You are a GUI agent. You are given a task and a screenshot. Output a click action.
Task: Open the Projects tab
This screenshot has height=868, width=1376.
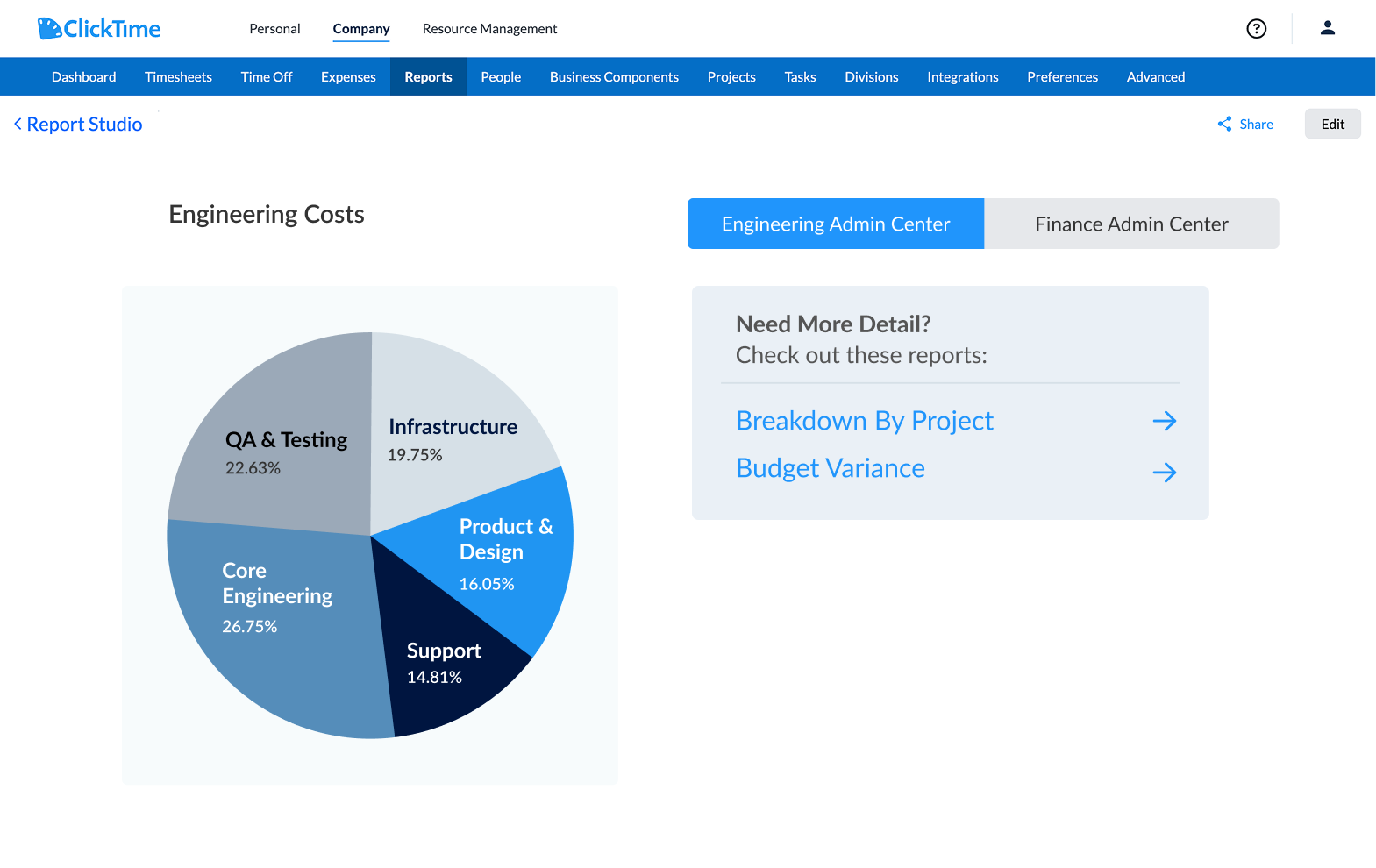click(731, 77)
